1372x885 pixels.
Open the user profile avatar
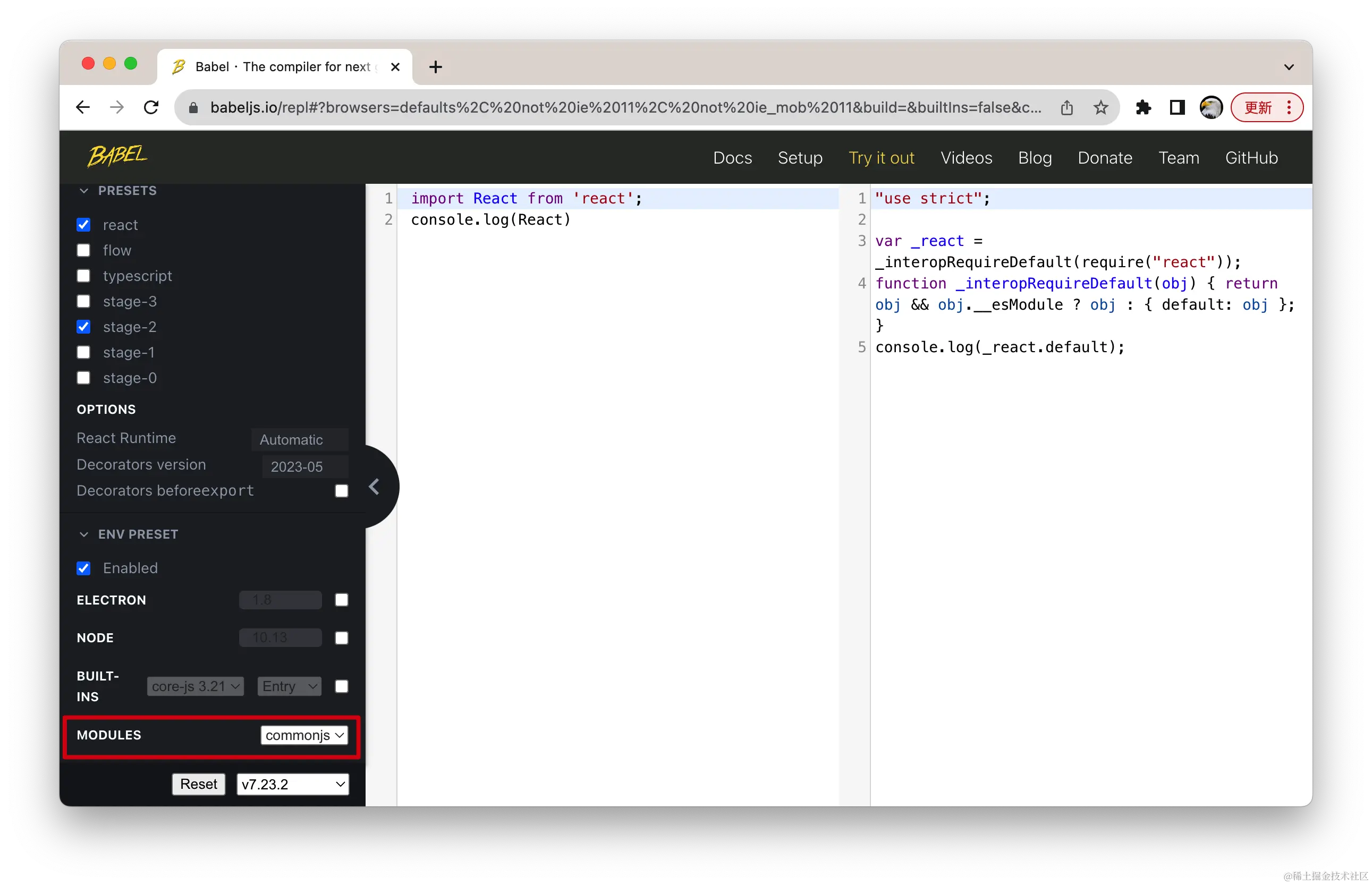coord(1210,107)
